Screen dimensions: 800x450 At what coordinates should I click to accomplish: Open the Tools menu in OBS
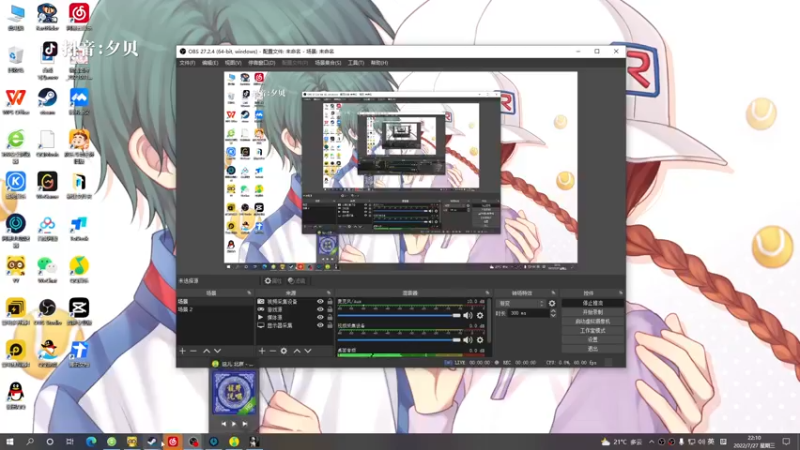coord(356,63)
